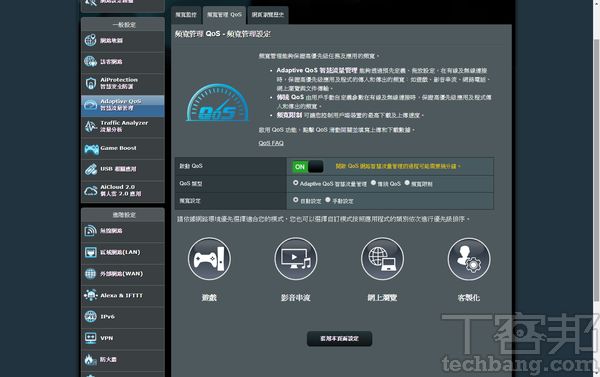Select the 手動設定 manual bandwidth radio button
600x377 pixels.
pos(328,200)
